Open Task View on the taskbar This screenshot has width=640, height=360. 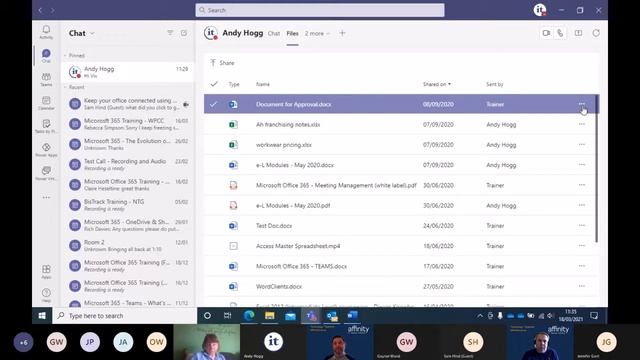point(227,316)
